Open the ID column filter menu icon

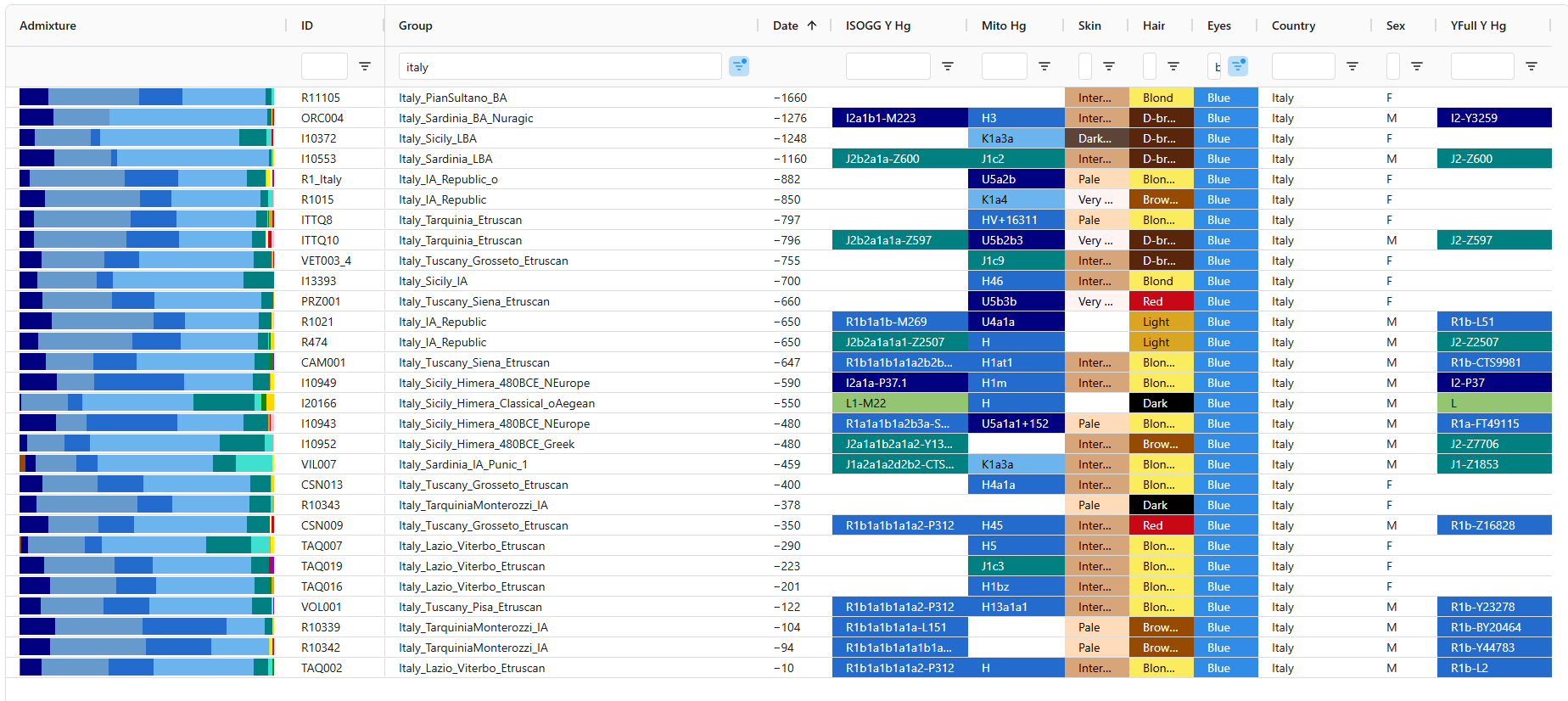364,66
